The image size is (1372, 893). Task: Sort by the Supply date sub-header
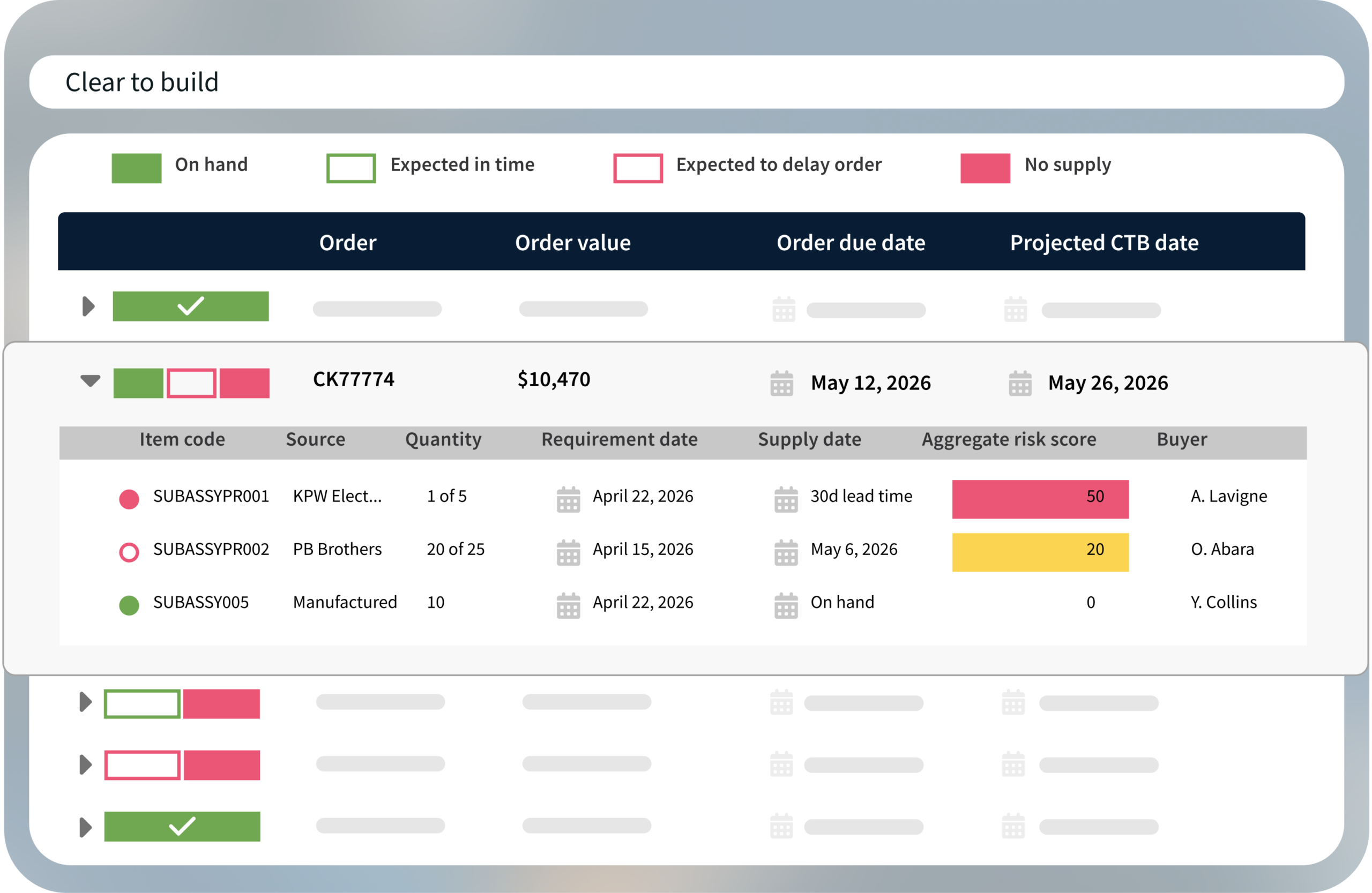pos(809,440)
